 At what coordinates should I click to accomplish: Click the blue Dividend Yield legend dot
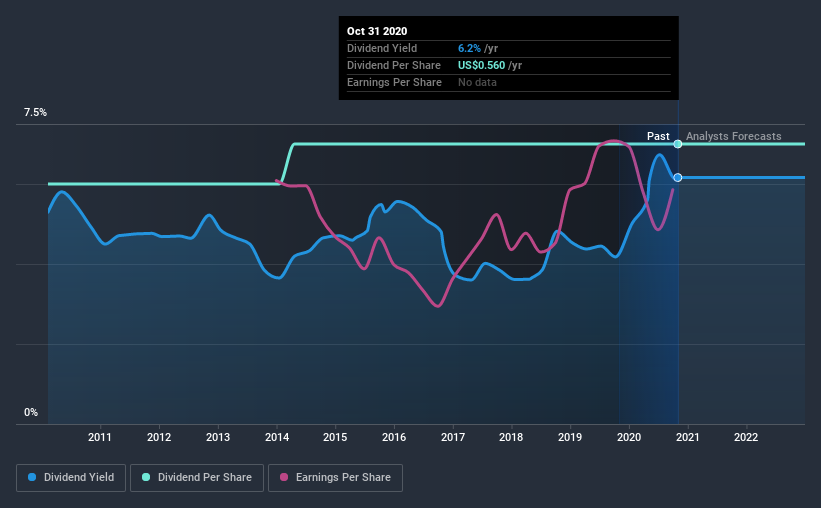pyautogui.click(x=32, y=477)
